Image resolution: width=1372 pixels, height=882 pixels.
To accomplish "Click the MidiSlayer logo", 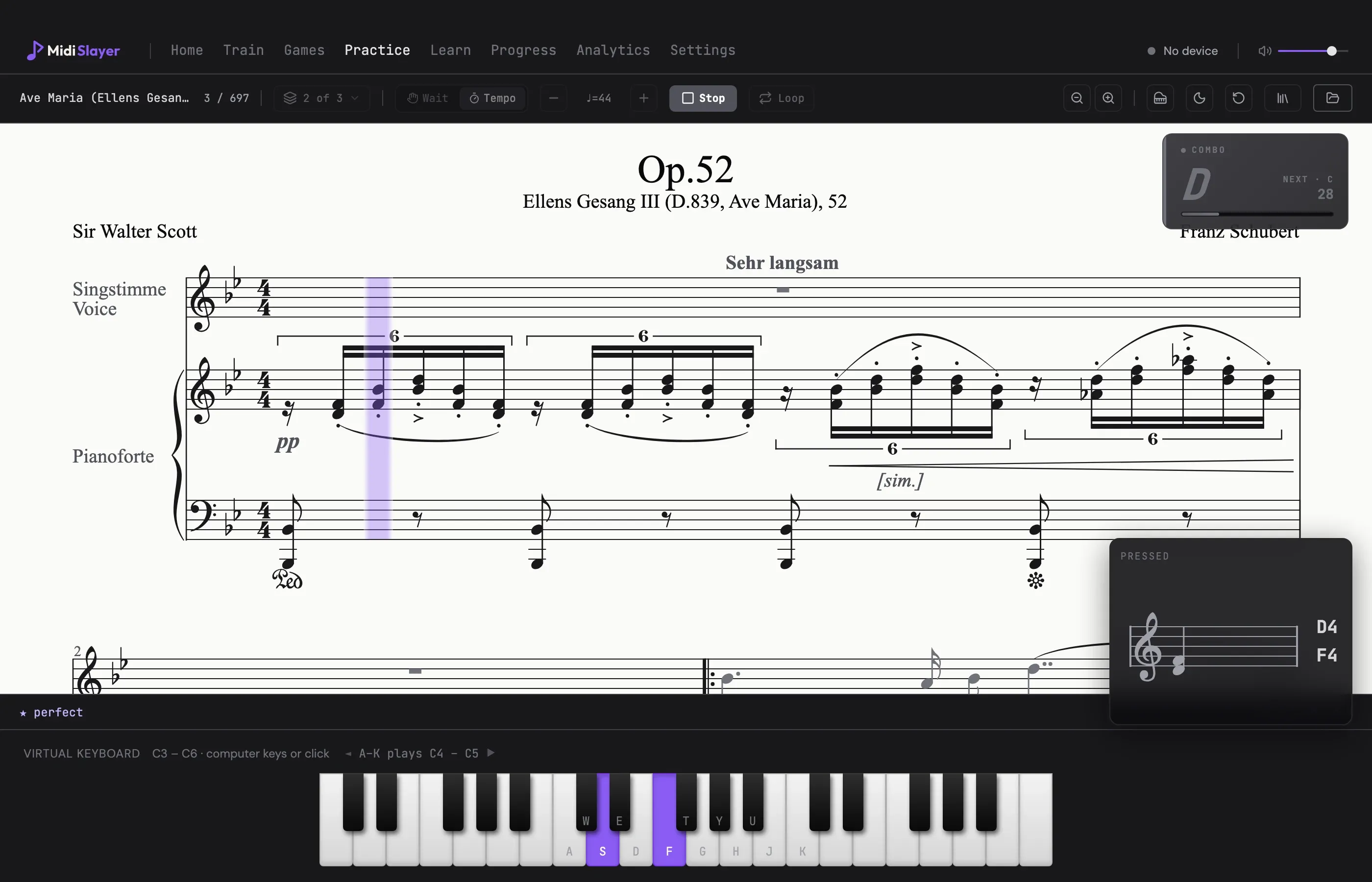I will coord(73,50).
